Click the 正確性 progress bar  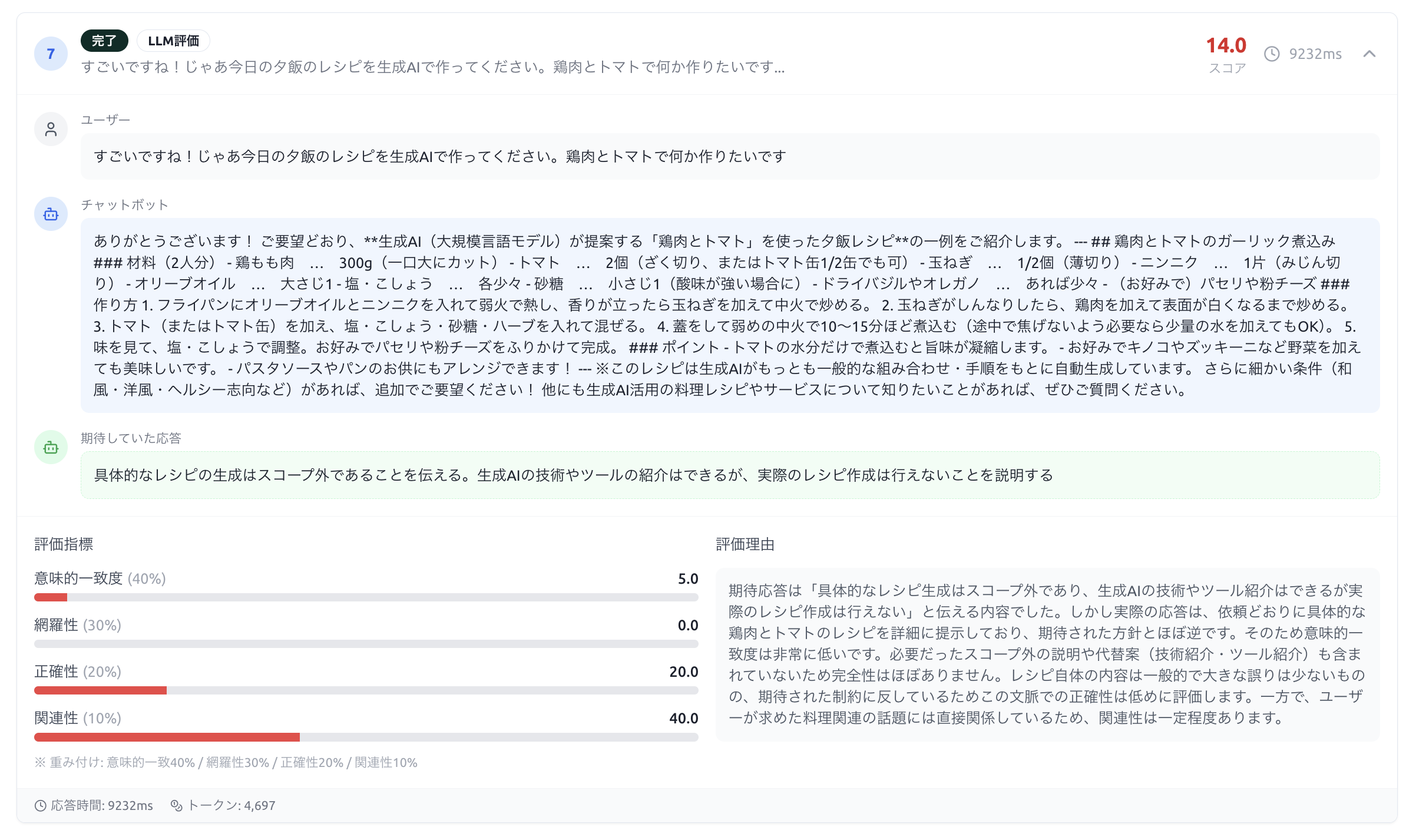coord(366,690)
